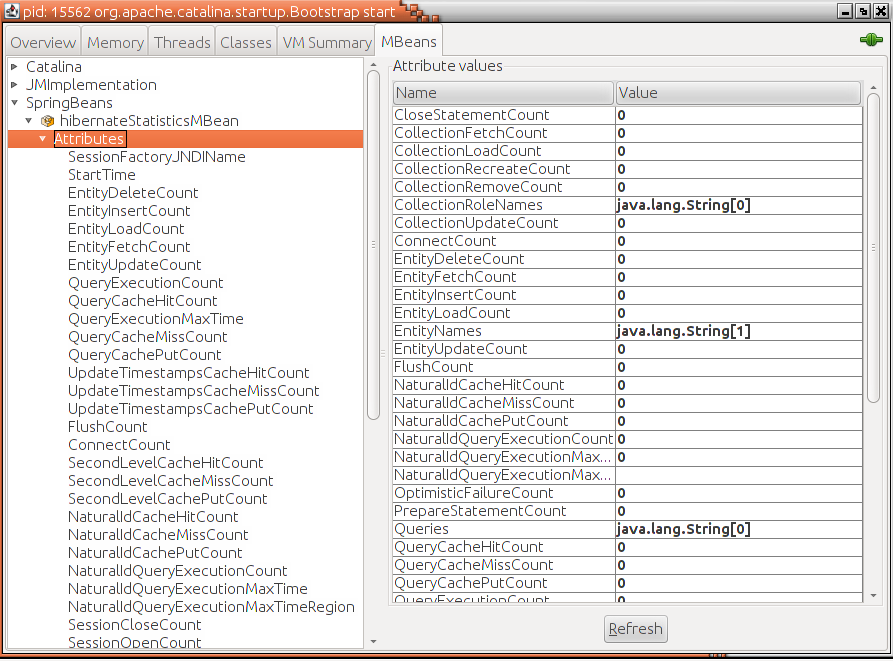
Task: Collapse the Attributes node arrow
Action: 43,139
